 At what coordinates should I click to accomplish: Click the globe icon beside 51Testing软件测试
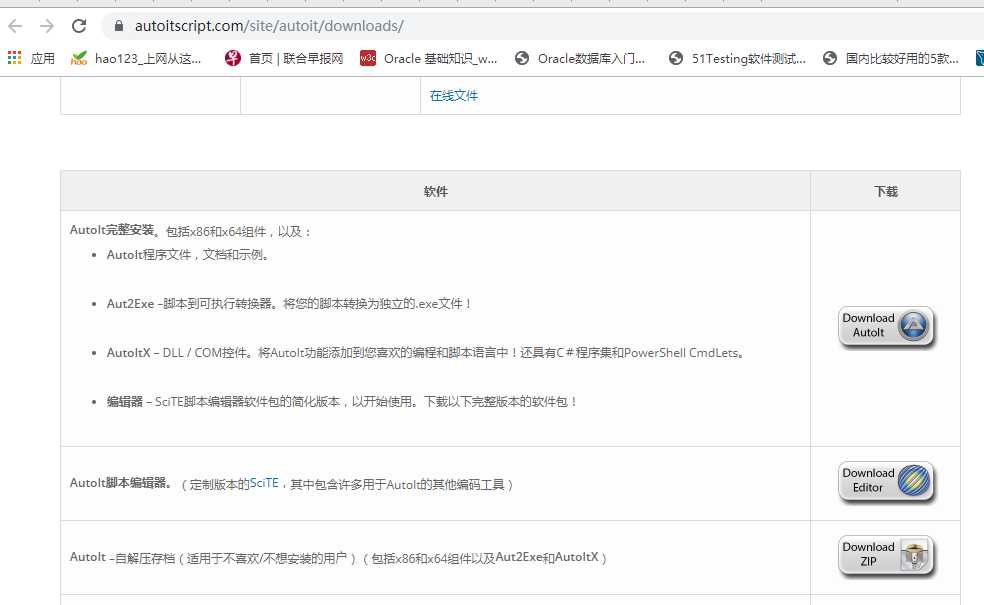676,58
